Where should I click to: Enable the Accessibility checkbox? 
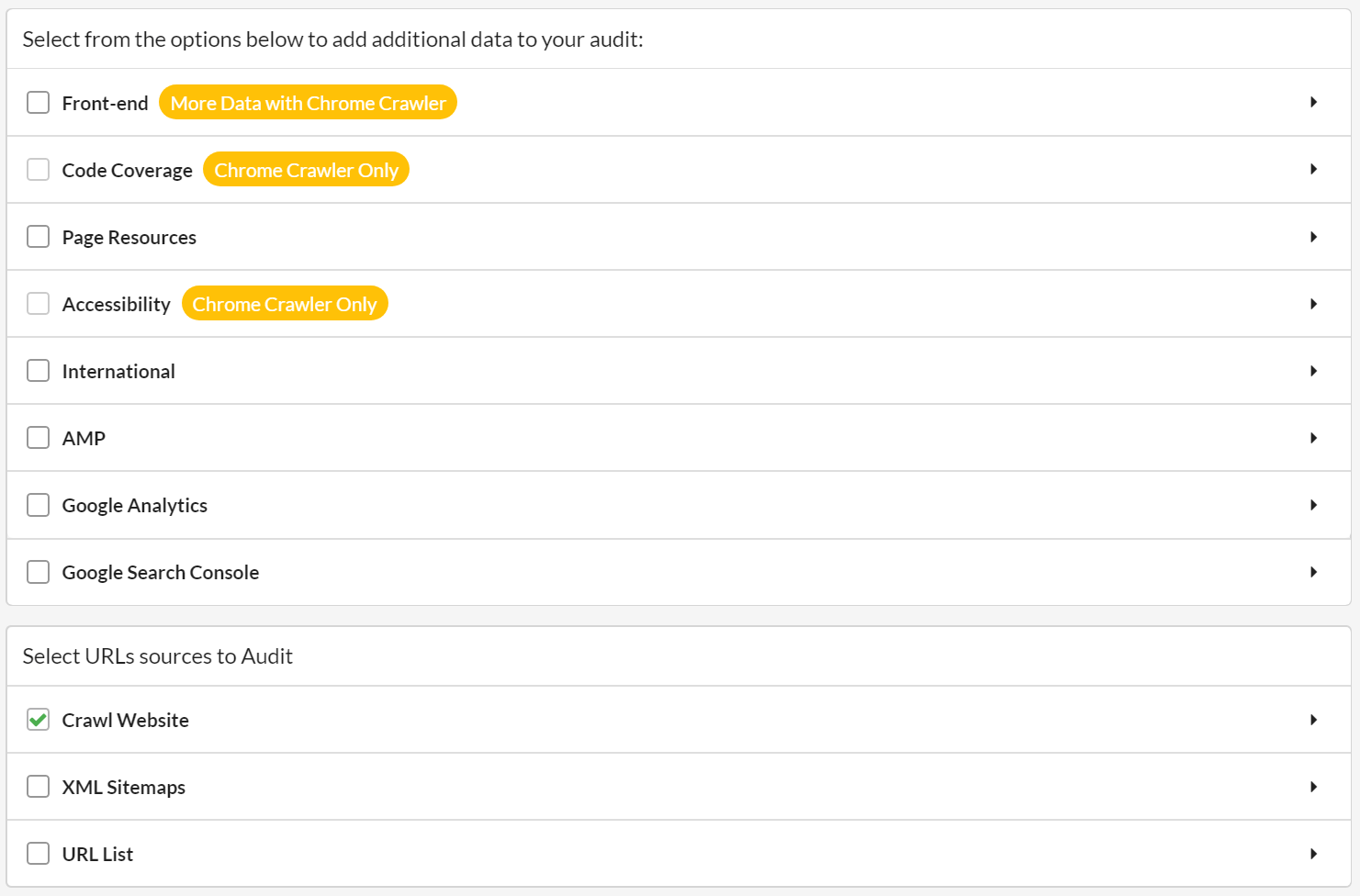38,303
